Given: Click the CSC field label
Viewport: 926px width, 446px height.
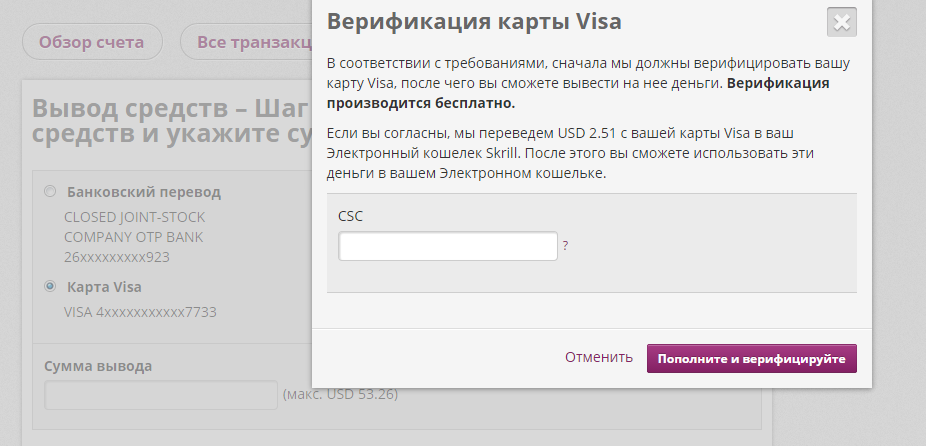Looking at the screenshot, I should click(x=351, y=215).
